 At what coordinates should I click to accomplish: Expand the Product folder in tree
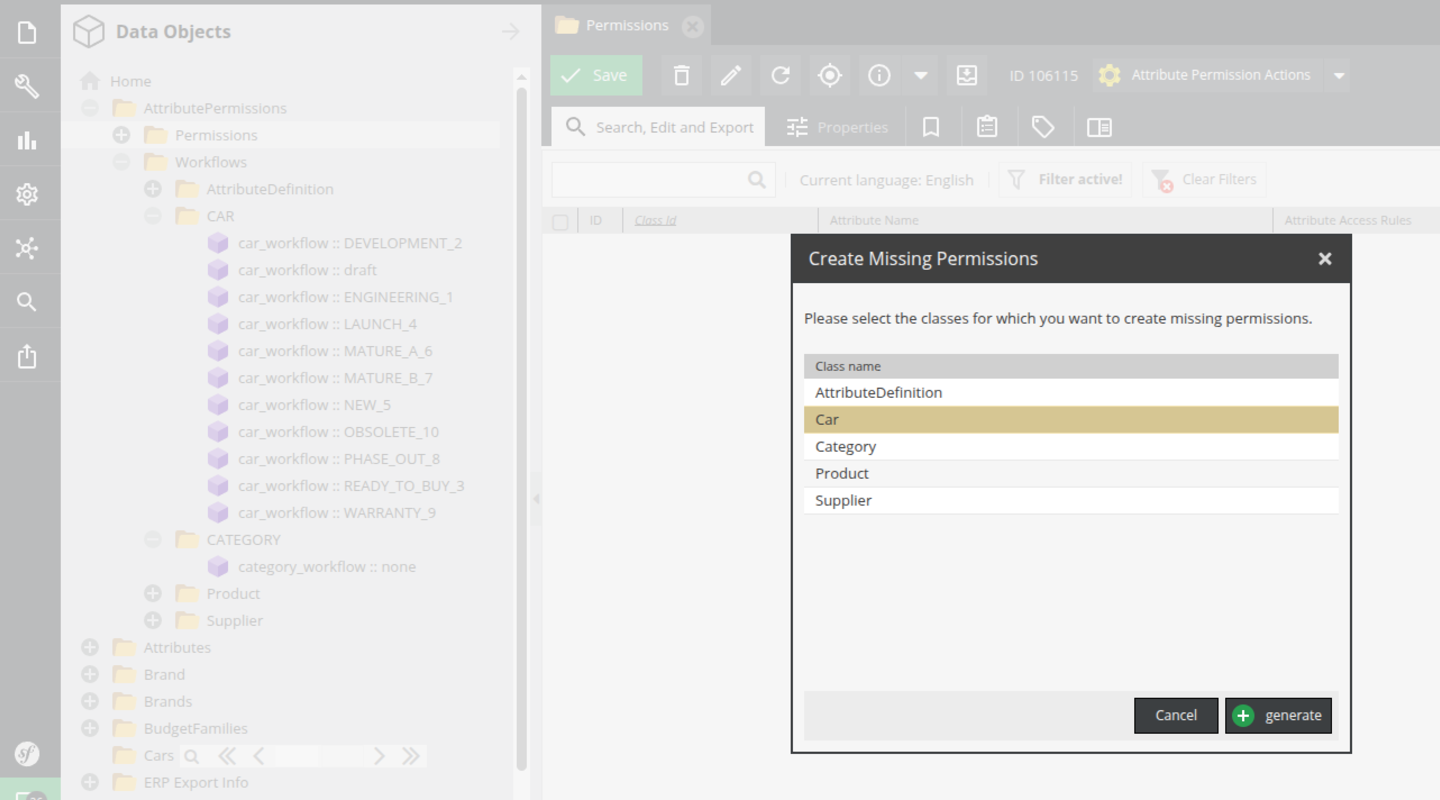tap(153, 594)
